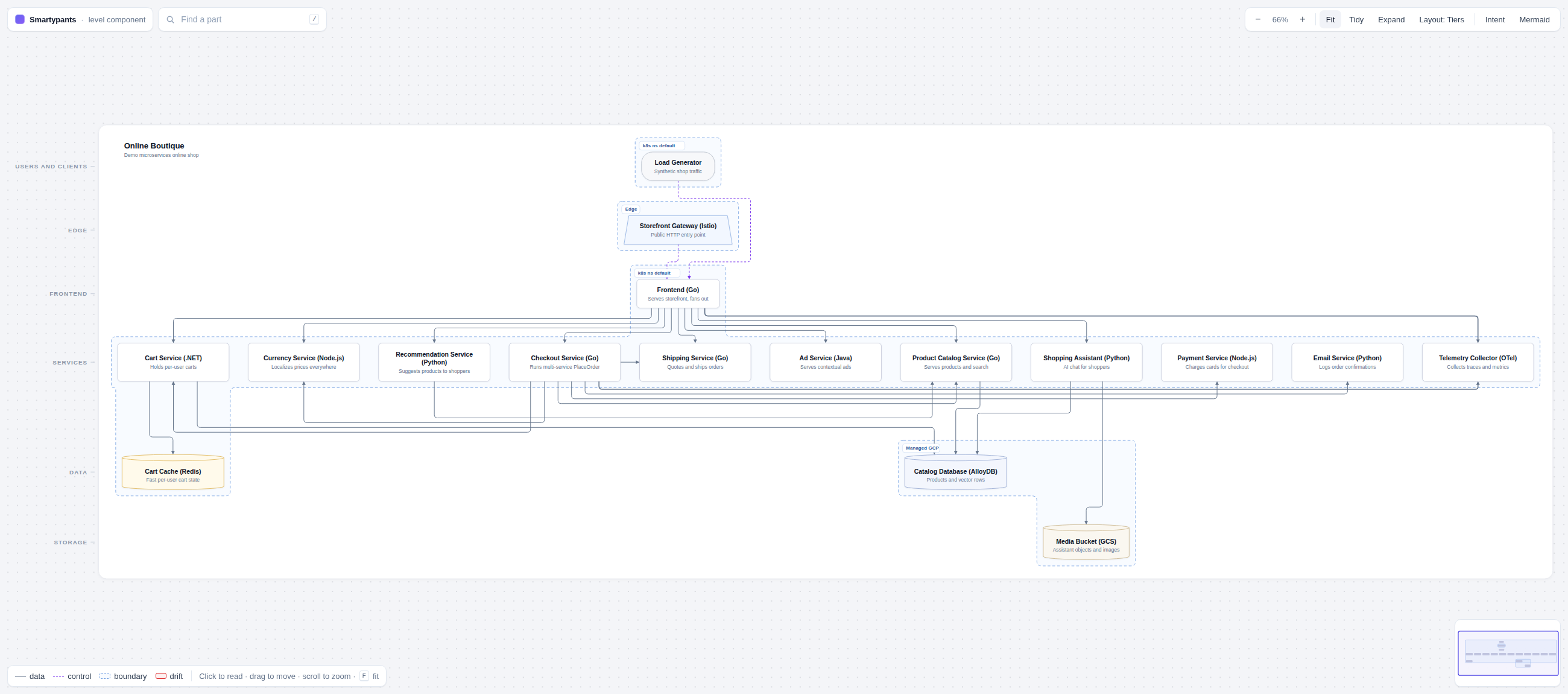Screen dimensions: 1568x694
Task: Open the Shopping Assistant (Python) node
Action: 1086,362
